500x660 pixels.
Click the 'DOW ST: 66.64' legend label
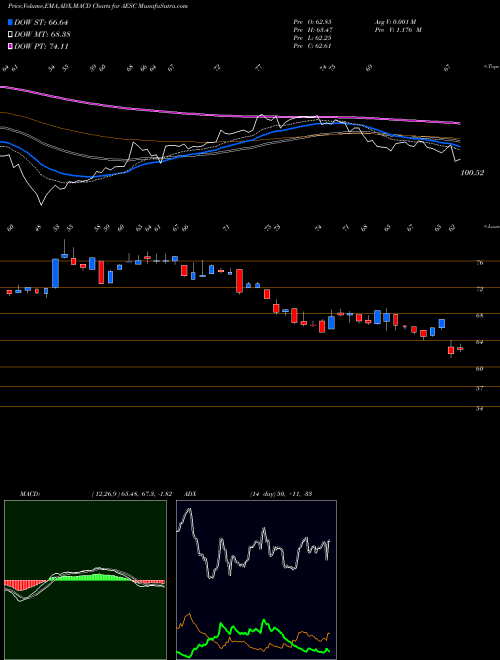(x=41, y=23)
